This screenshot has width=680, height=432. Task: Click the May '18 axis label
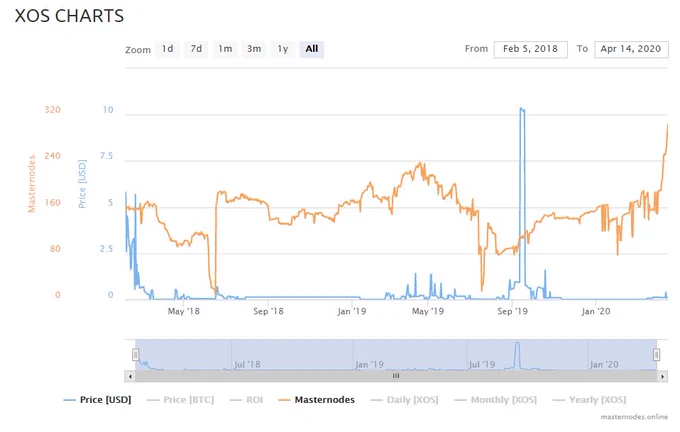pyautogui.click(x=183, y=311)
